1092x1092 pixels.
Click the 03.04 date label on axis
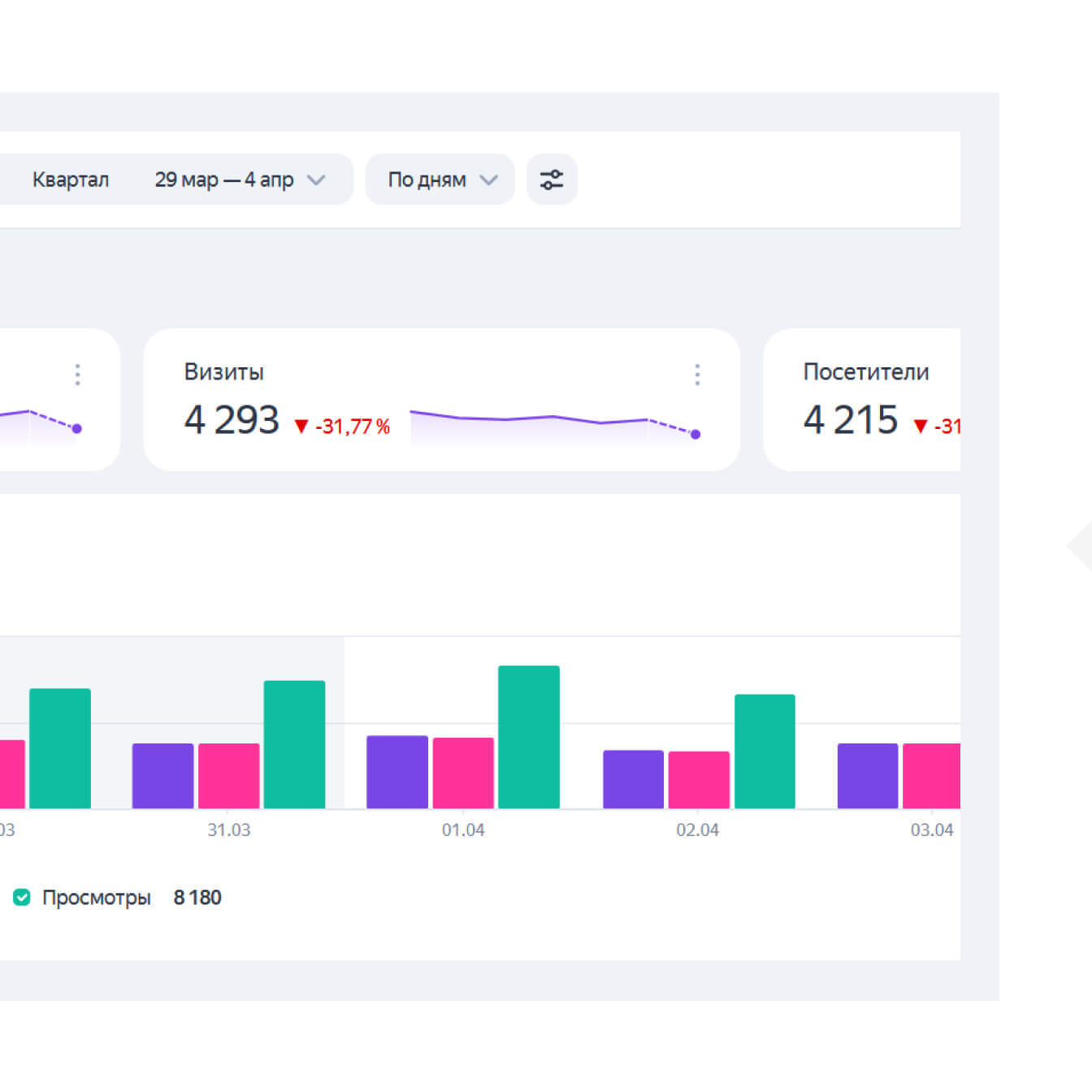tap(931, 830)
